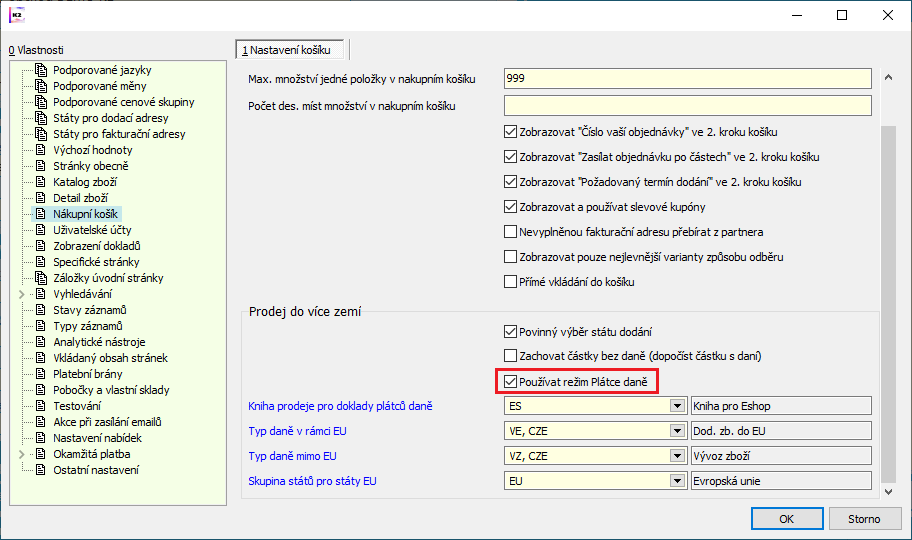This screenshot has width=912, height=540.
Task: Click the Typy záznamů document icon
Action: point(41,326)
